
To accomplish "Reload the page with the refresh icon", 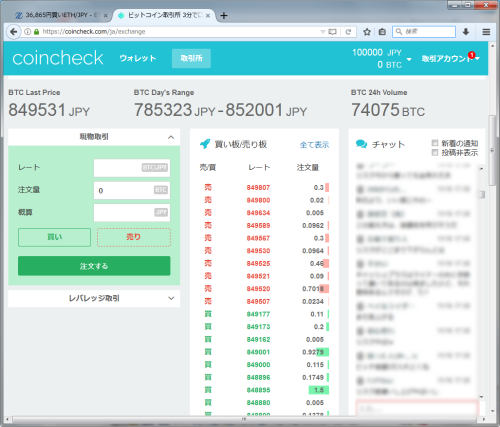I will coord(348,32).
